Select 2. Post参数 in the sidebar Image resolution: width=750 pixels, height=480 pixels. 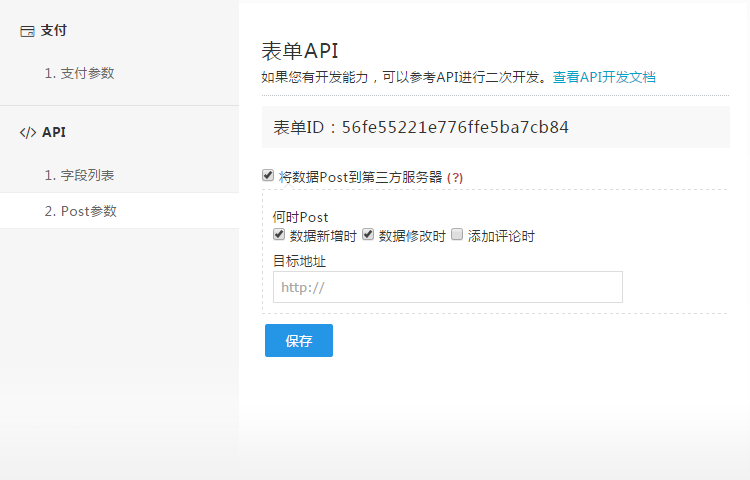click(x=80, y=211)
